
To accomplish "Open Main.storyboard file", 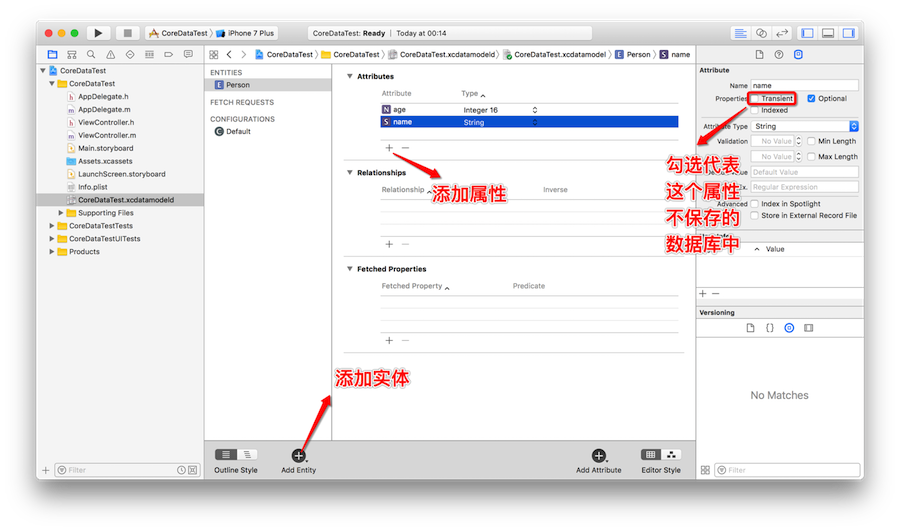I will tap(106, 148).
